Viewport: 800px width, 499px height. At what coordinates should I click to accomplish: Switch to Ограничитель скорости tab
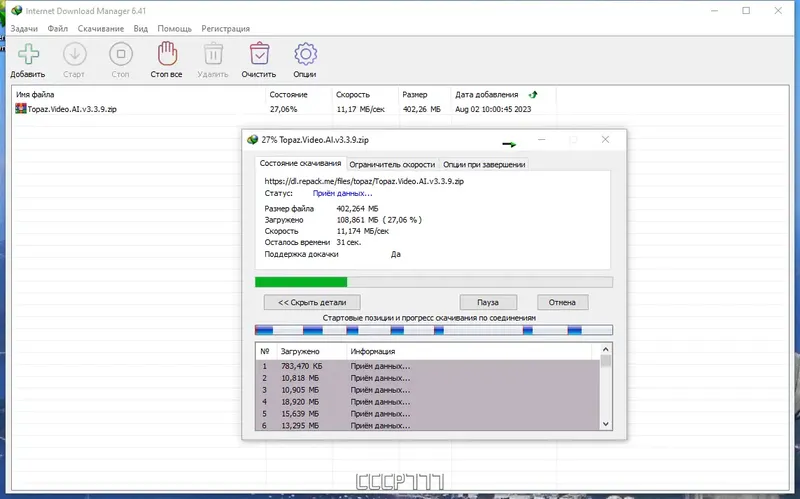pyautogui.click(x=392, y=164)
